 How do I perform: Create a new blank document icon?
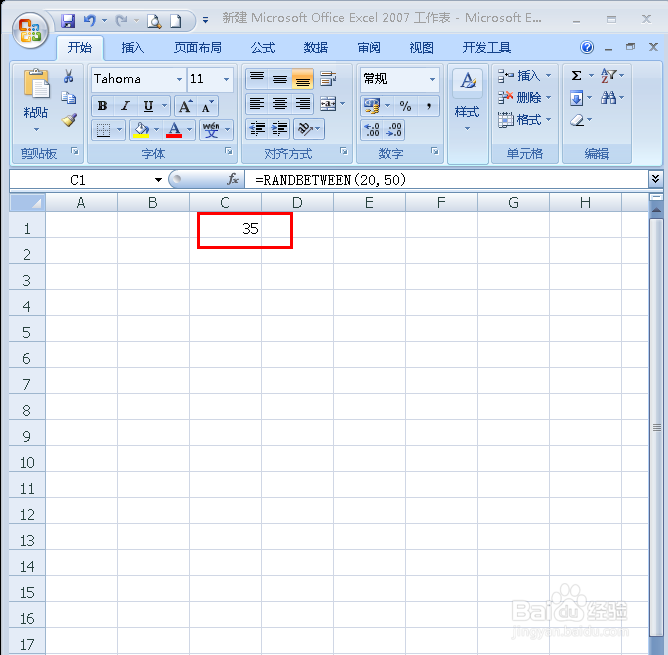pos(176,20)
